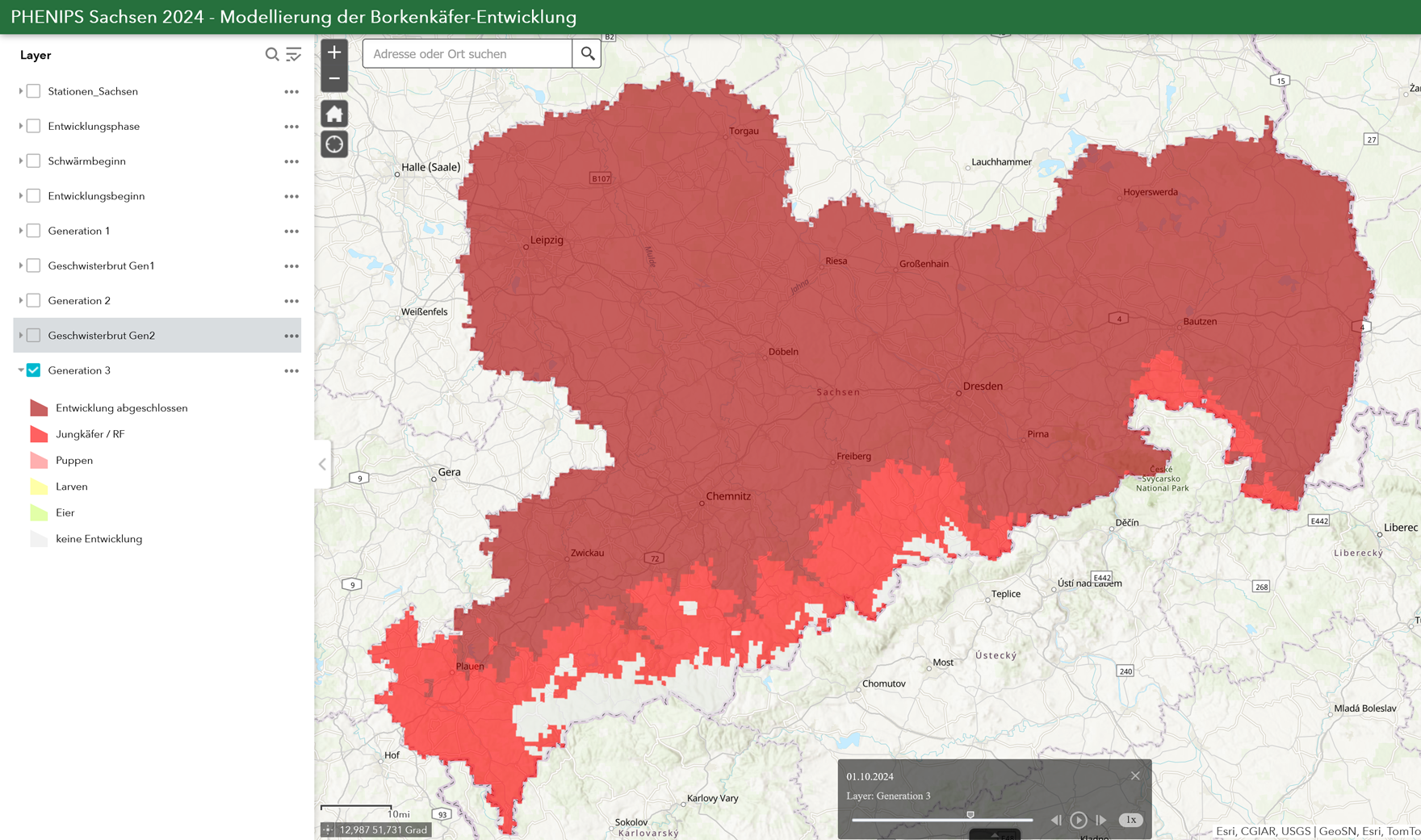Zoom in on the map
This screenshot has height=840, width=1421.
pyautogui.click(x=334, y=52)
